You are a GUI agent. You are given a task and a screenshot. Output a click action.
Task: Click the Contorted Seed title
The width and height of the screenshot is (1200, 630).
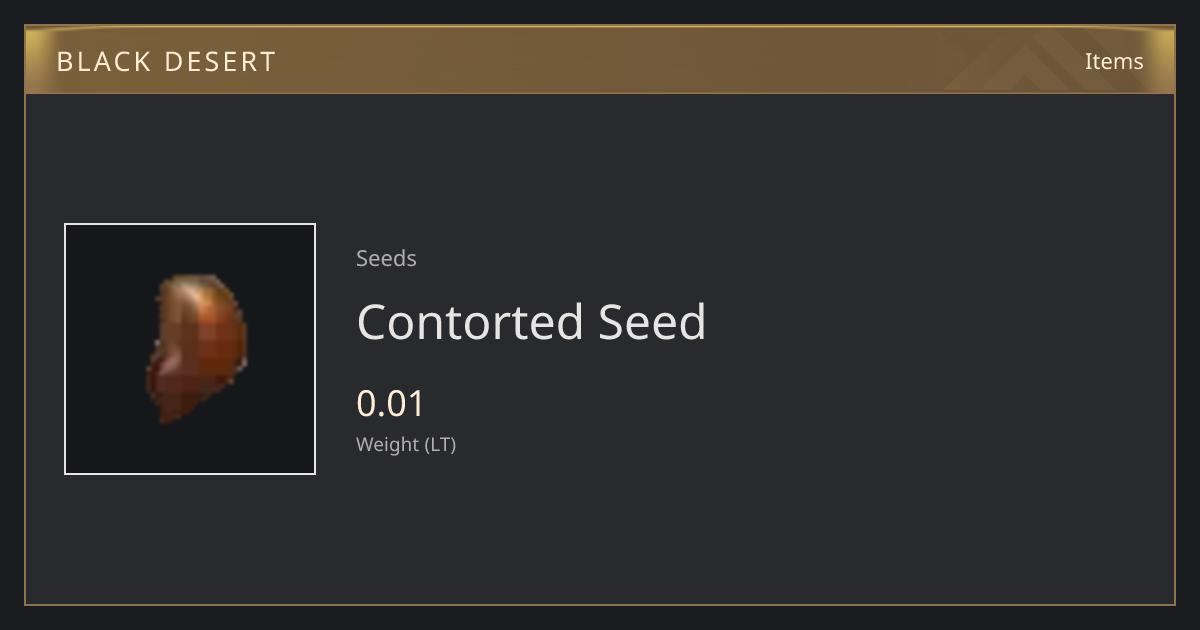531,322
